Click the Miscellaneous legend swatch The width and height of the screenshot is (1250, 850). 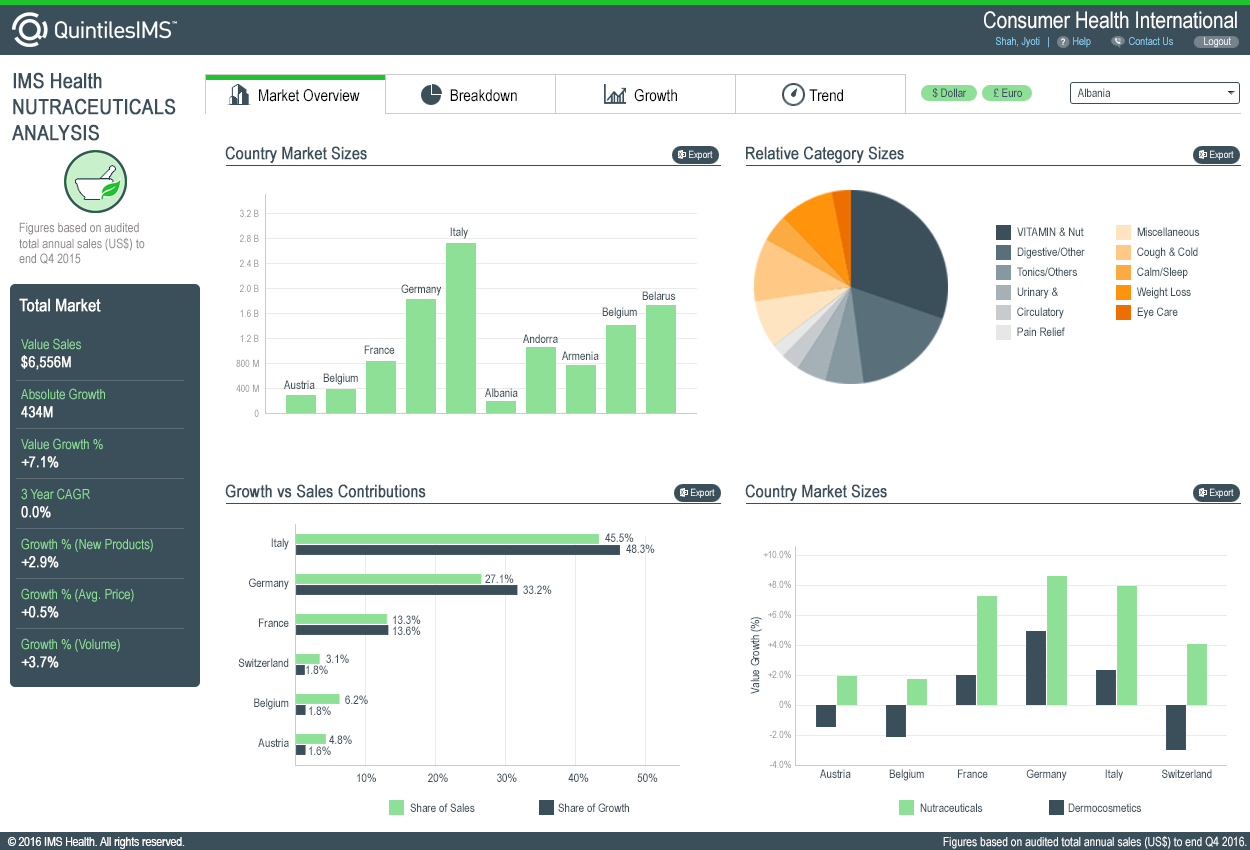1123,232
